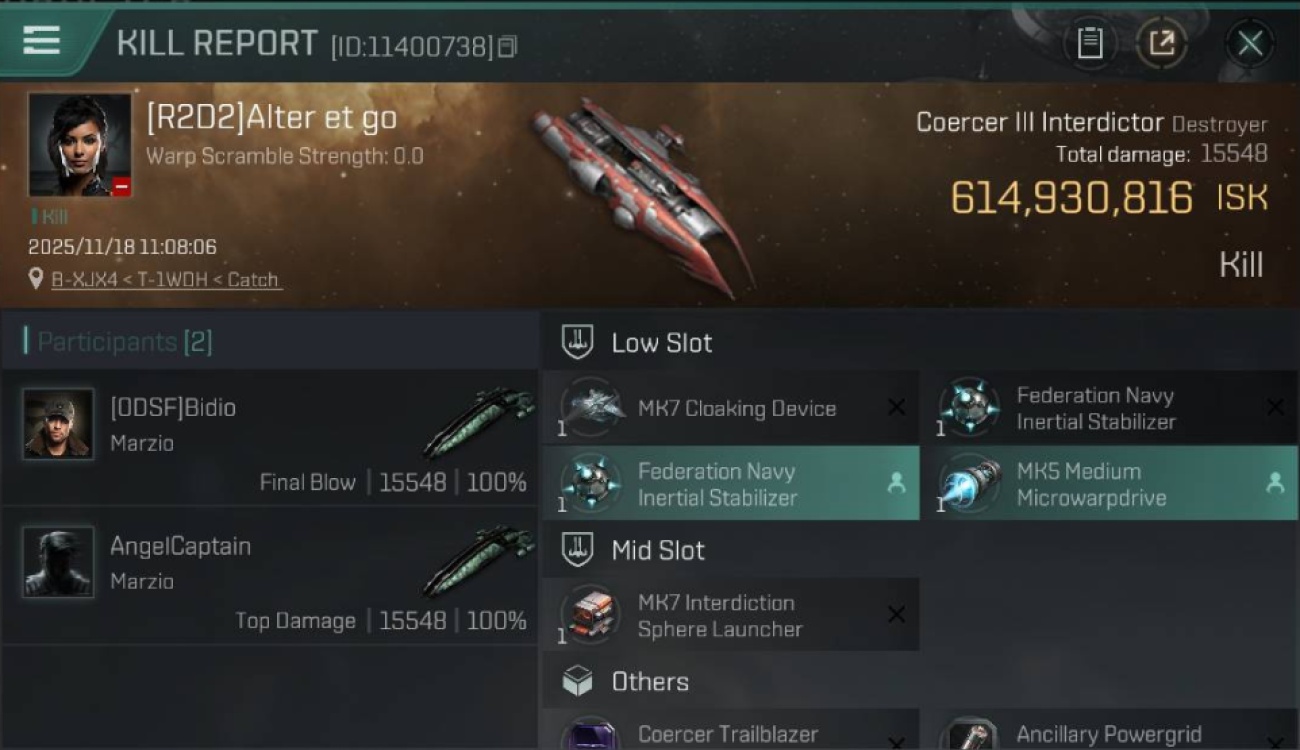Click Bidio's Marzio ship icon
This screenshot has width=1300, height=750.
[479, 420]
